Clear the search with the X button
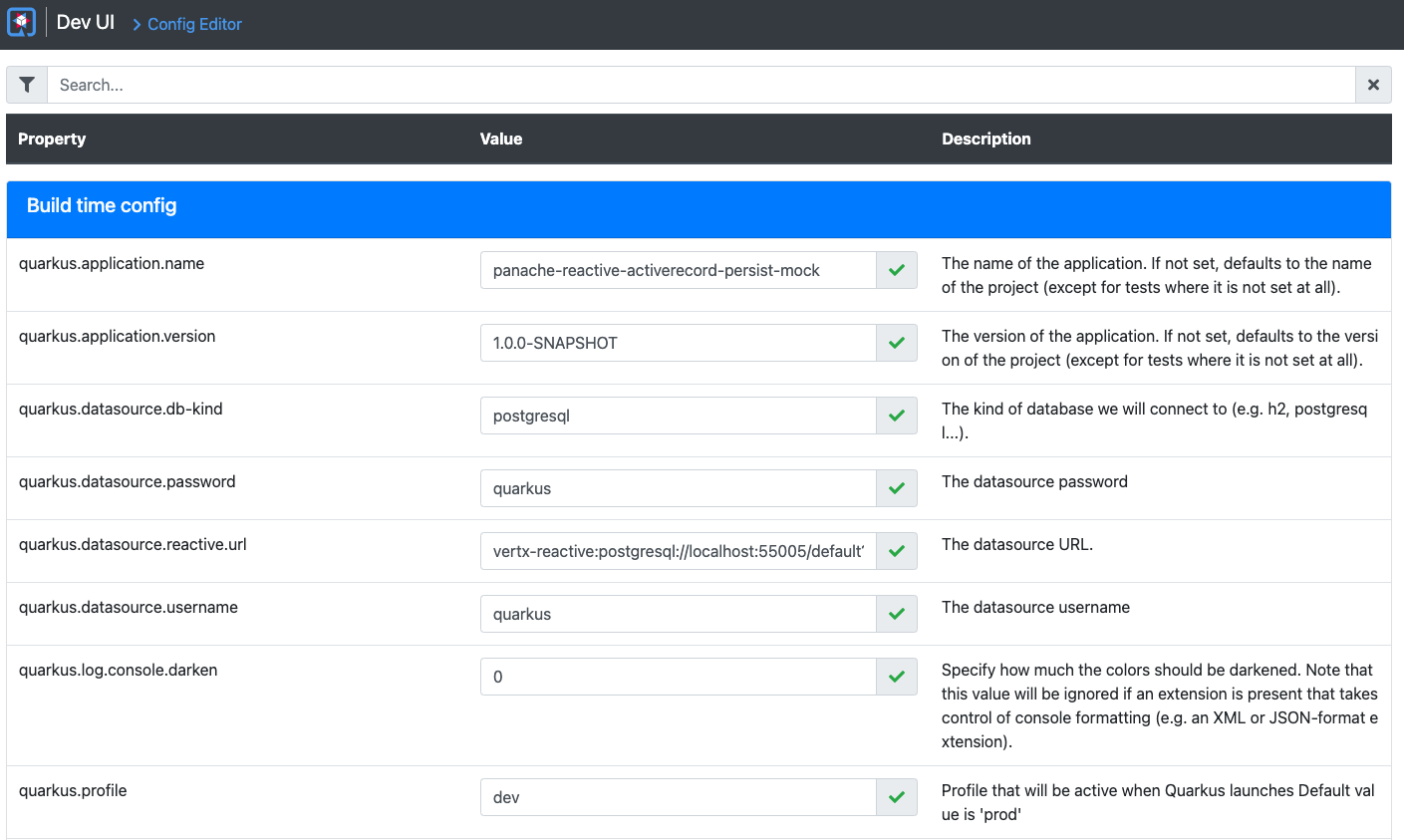This screenshot has height=840, width=1404. pos(1373,85)
